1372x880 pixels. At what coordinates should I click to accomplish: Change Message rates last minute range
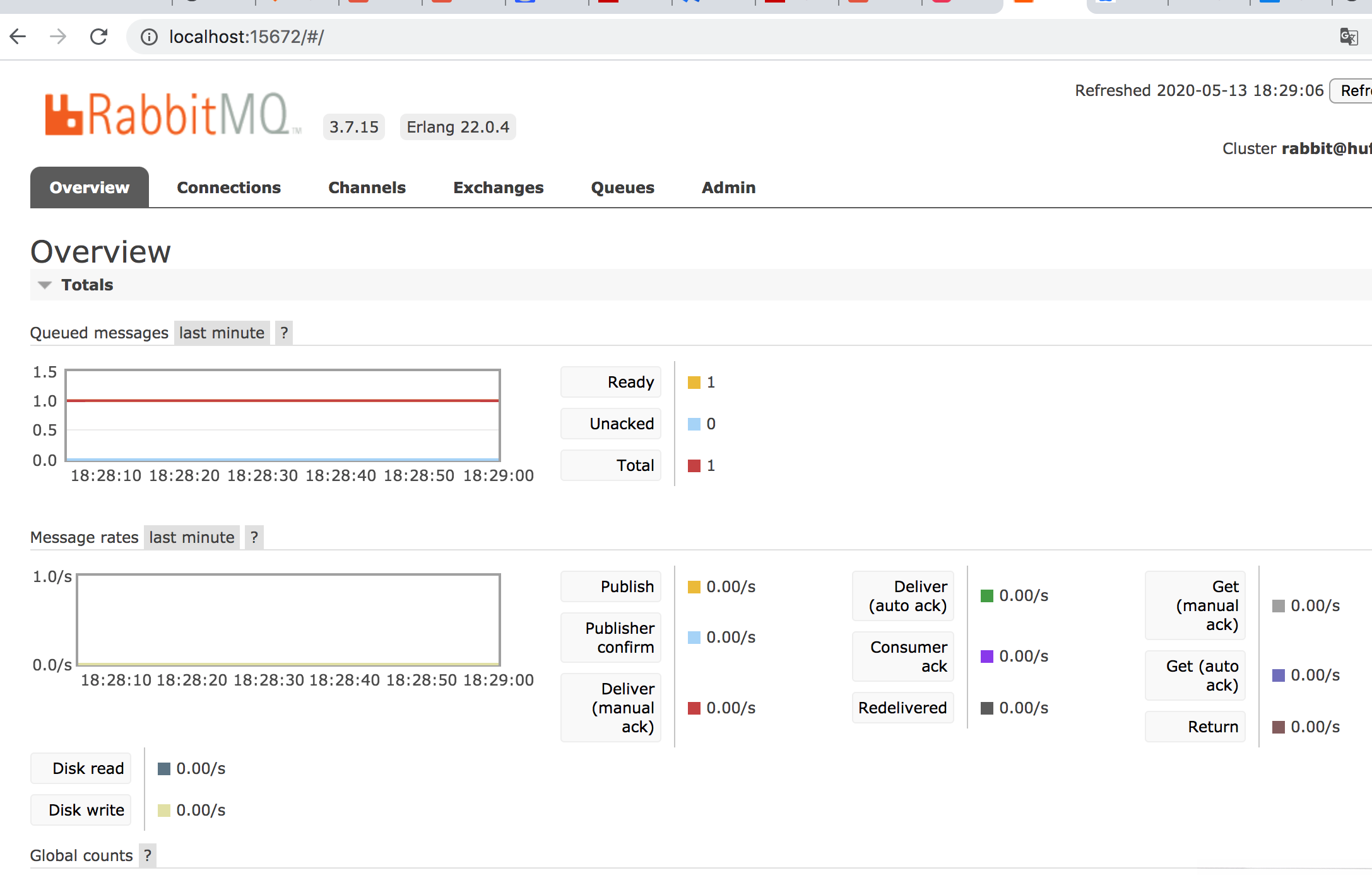pyautogui.click(x=191, y=537)
